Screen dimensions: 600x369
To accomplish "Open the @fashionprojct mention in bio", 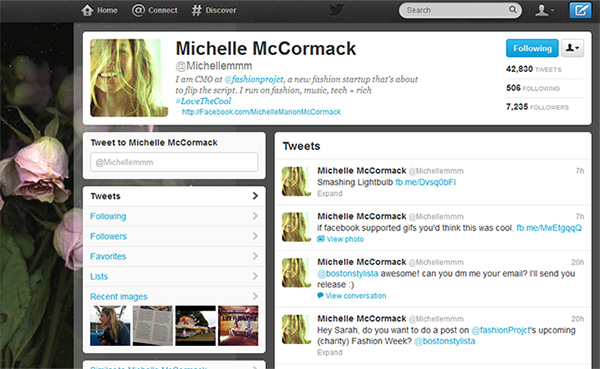I will [x=254, y=79].
